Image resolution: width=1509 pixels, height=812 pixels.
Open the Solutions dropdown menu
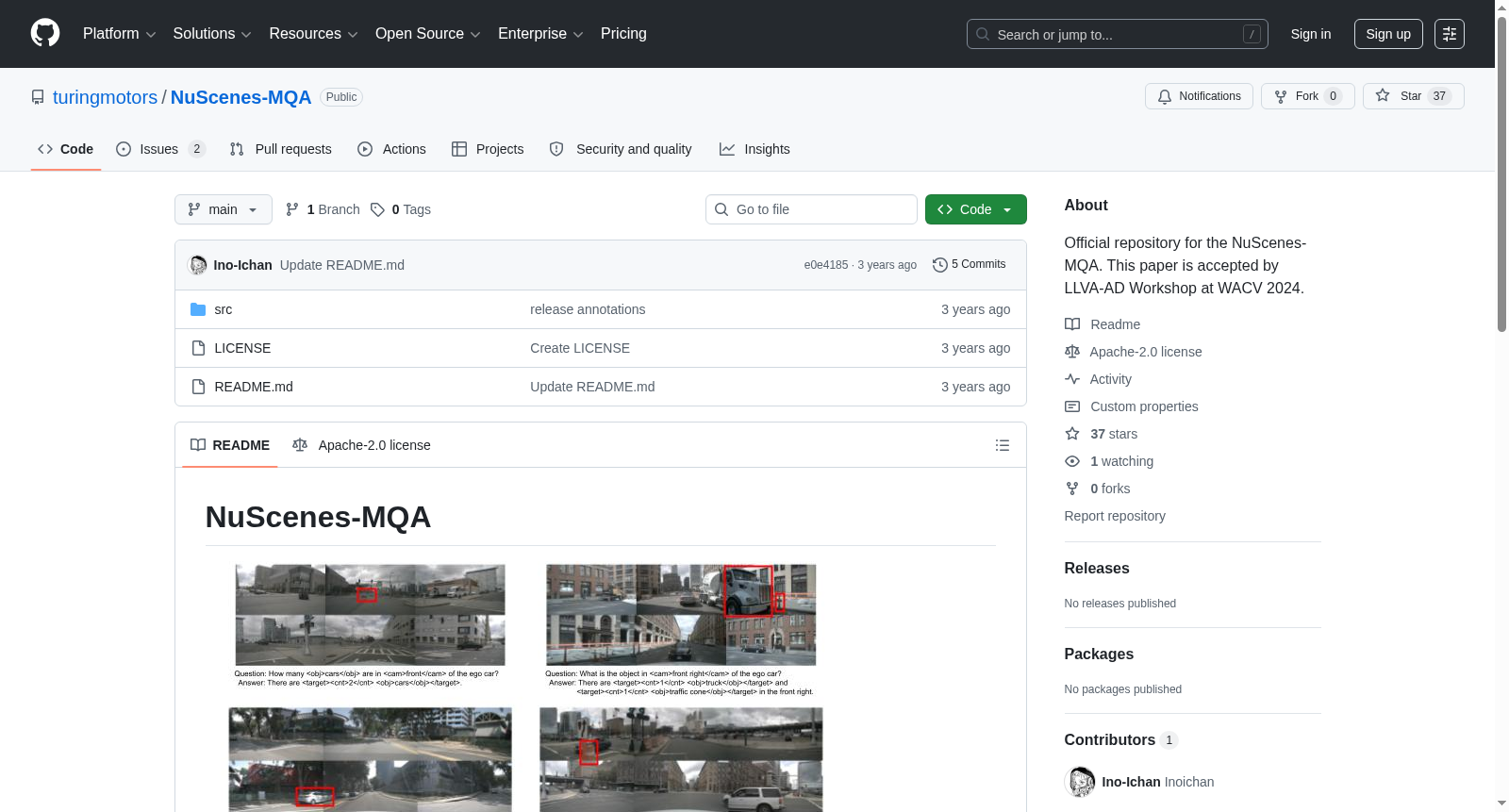(x=212, y=34)
